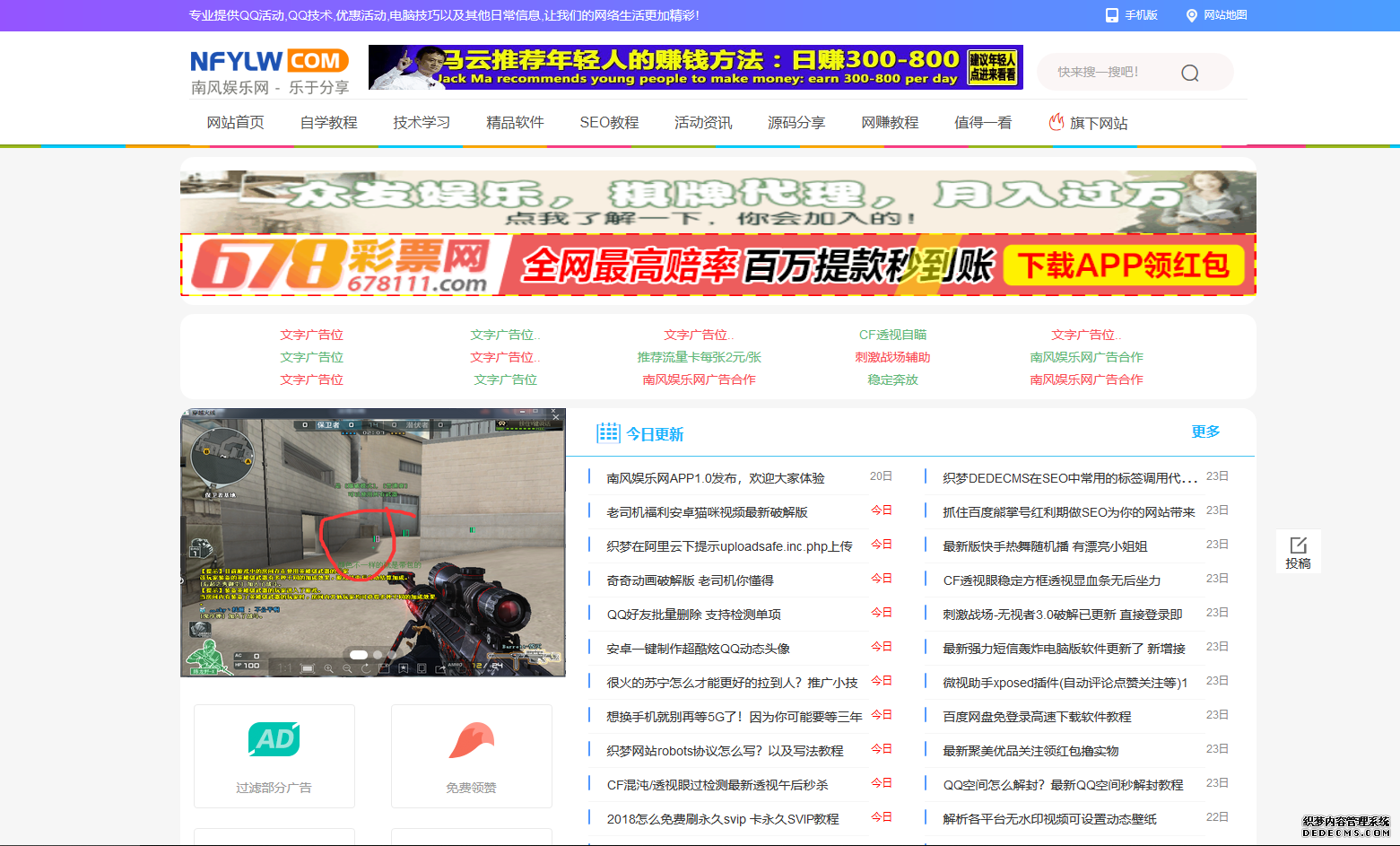This screenshot has width=1400, height=846.
Task: Open the 网站首页 navigation tab
Action: [235, 123]
